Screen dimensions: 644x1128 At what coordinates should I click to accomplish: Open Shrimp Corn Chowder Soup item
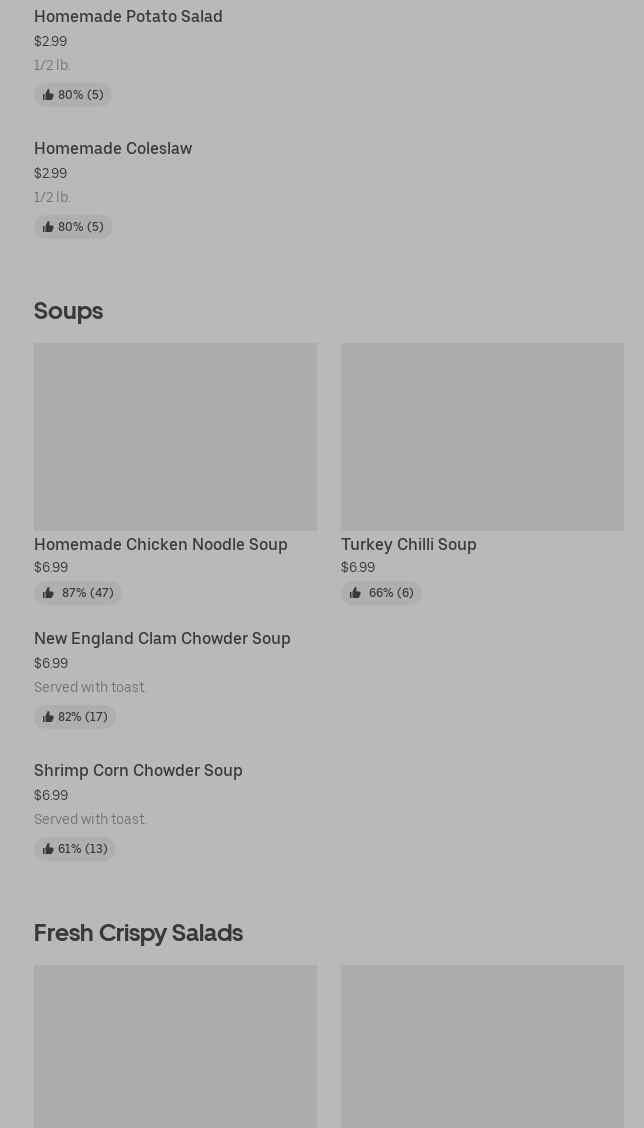[x=138, y=770]
